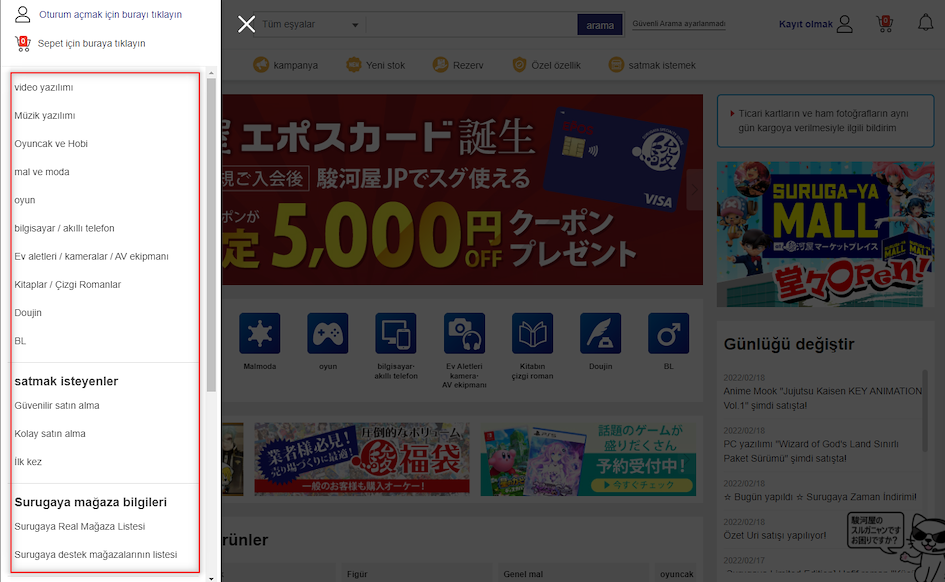The width and height of the screenshot is (945, 582).
Task: Open the shopping cart icon in header
Action: (884, 24)
